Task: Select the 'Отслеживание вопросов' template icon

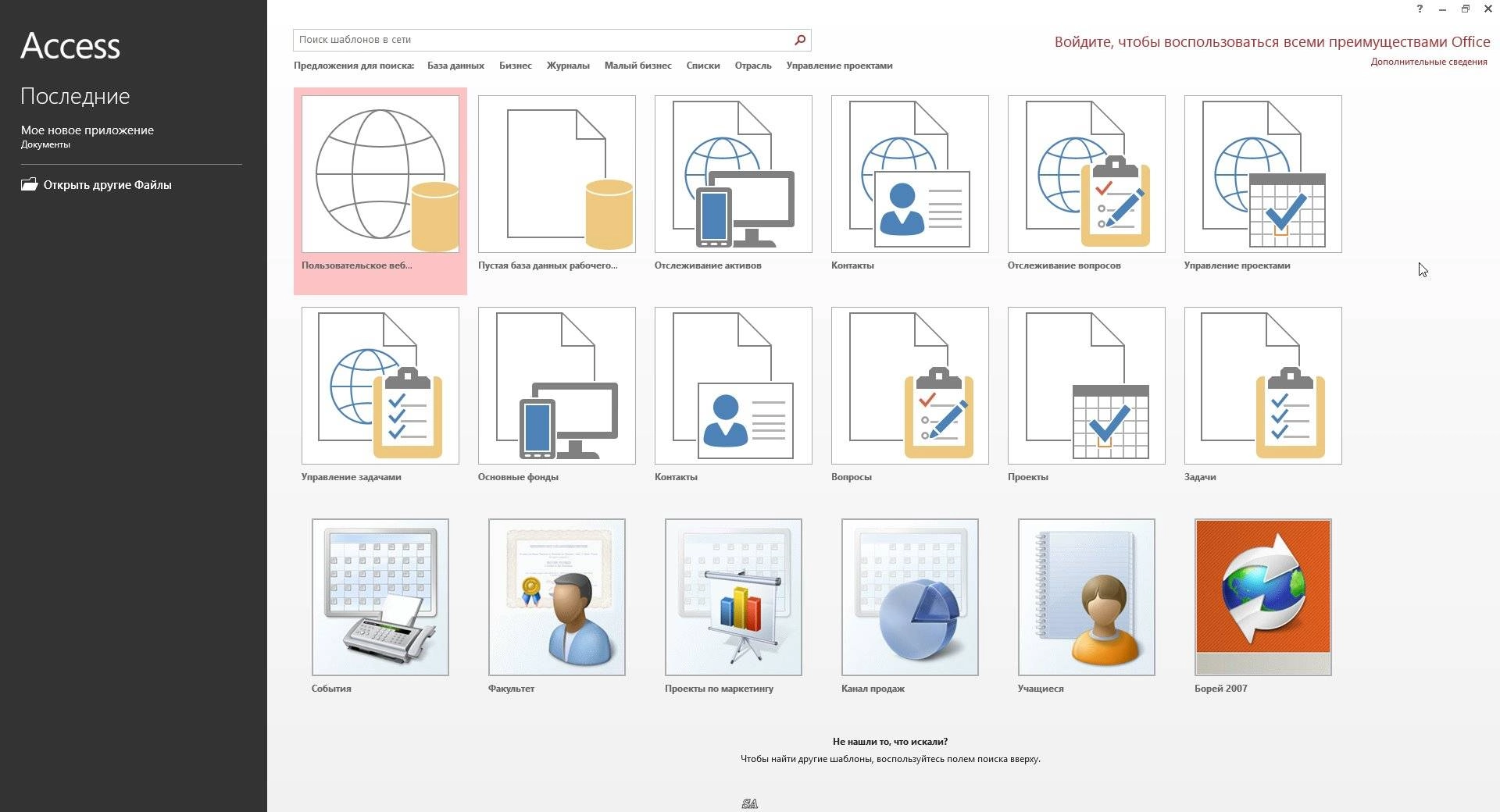Action: [x=1087, y=174]
